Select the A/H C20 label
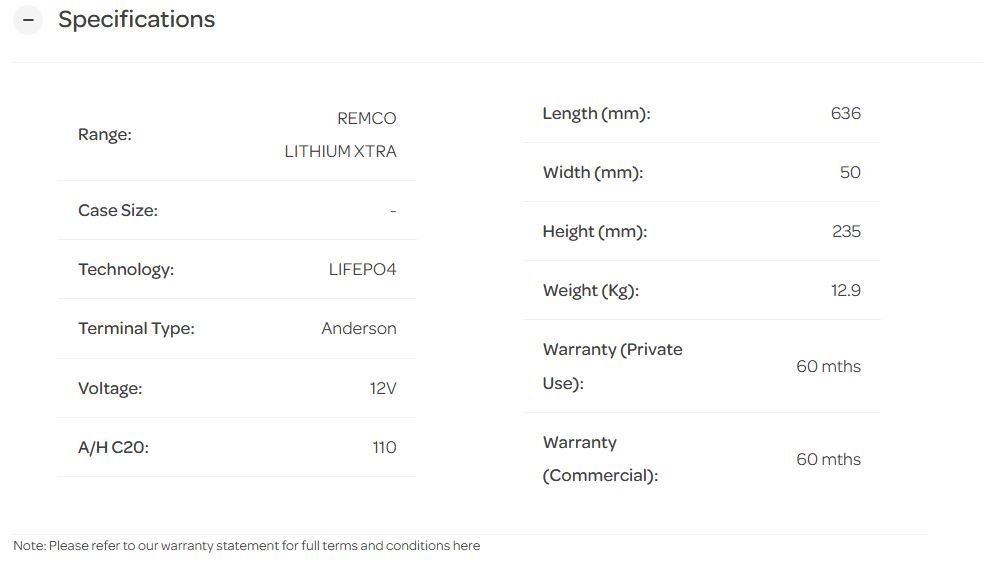This screenshot has height=565, width=995. pyautogui.click(x=113, y=447)
